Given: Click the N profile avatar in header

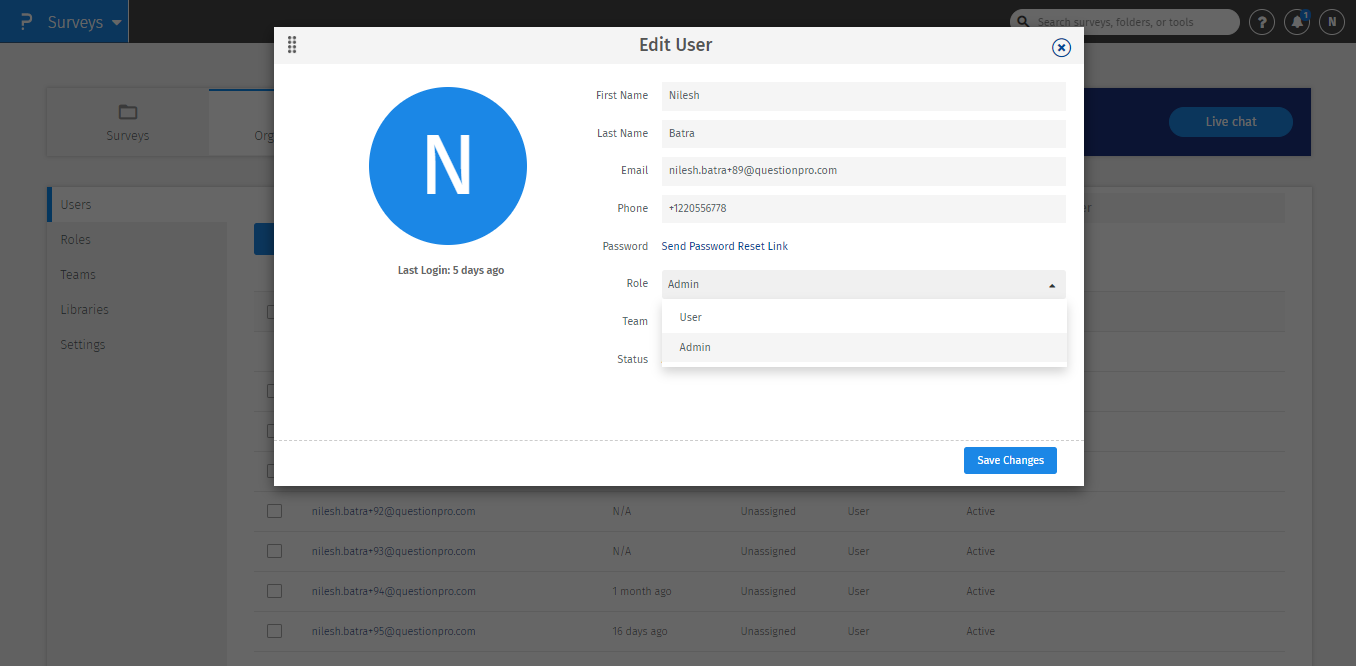Looking at the screenshot, I should tap(1331, 22).
